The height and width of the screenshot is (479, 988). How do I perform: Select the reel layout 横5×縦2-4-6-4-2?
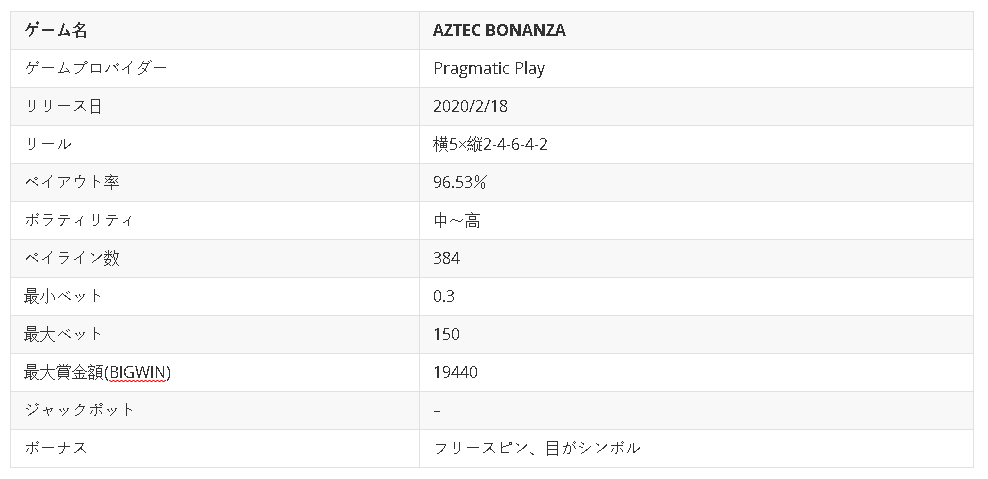point(490,144)
